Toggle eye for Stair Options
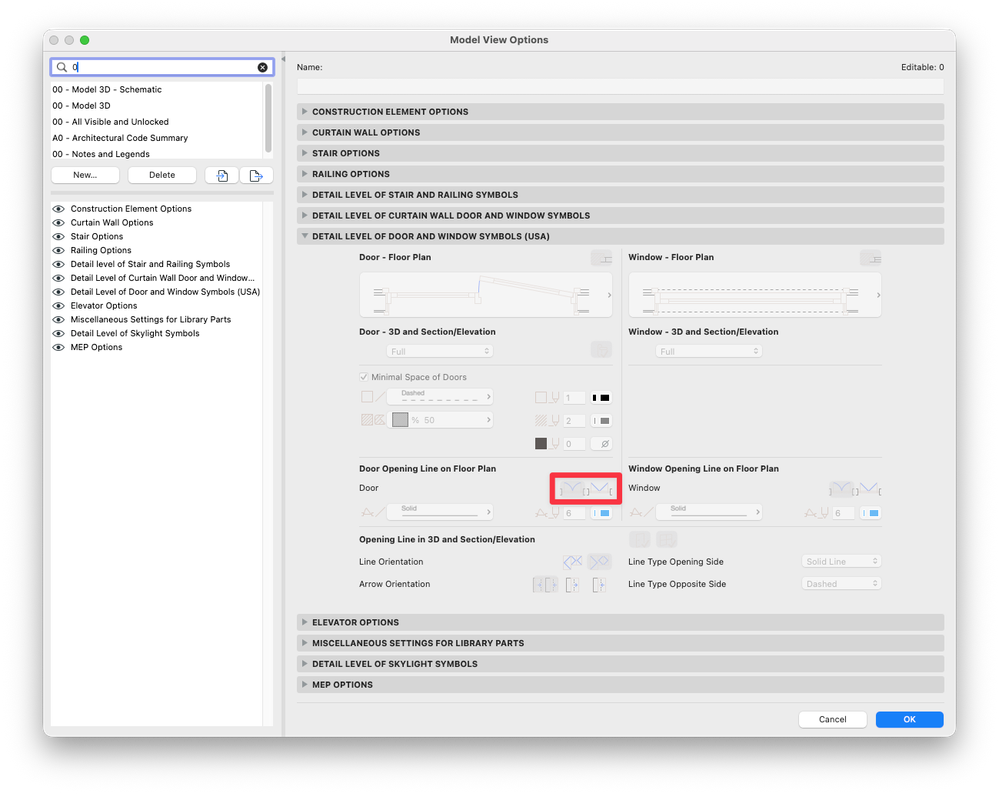 [x=59, y=236]
